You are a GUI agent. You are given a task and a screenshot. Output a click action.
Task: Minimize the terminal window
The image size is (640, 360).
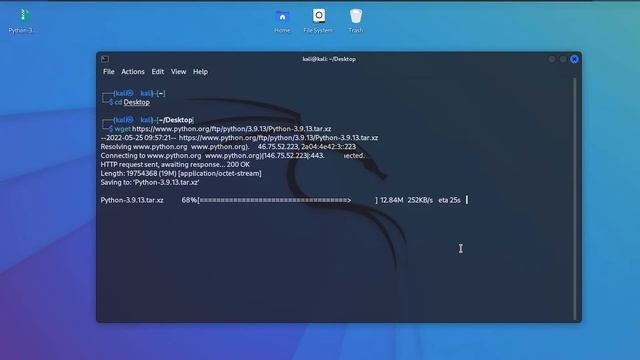[552, 59]
